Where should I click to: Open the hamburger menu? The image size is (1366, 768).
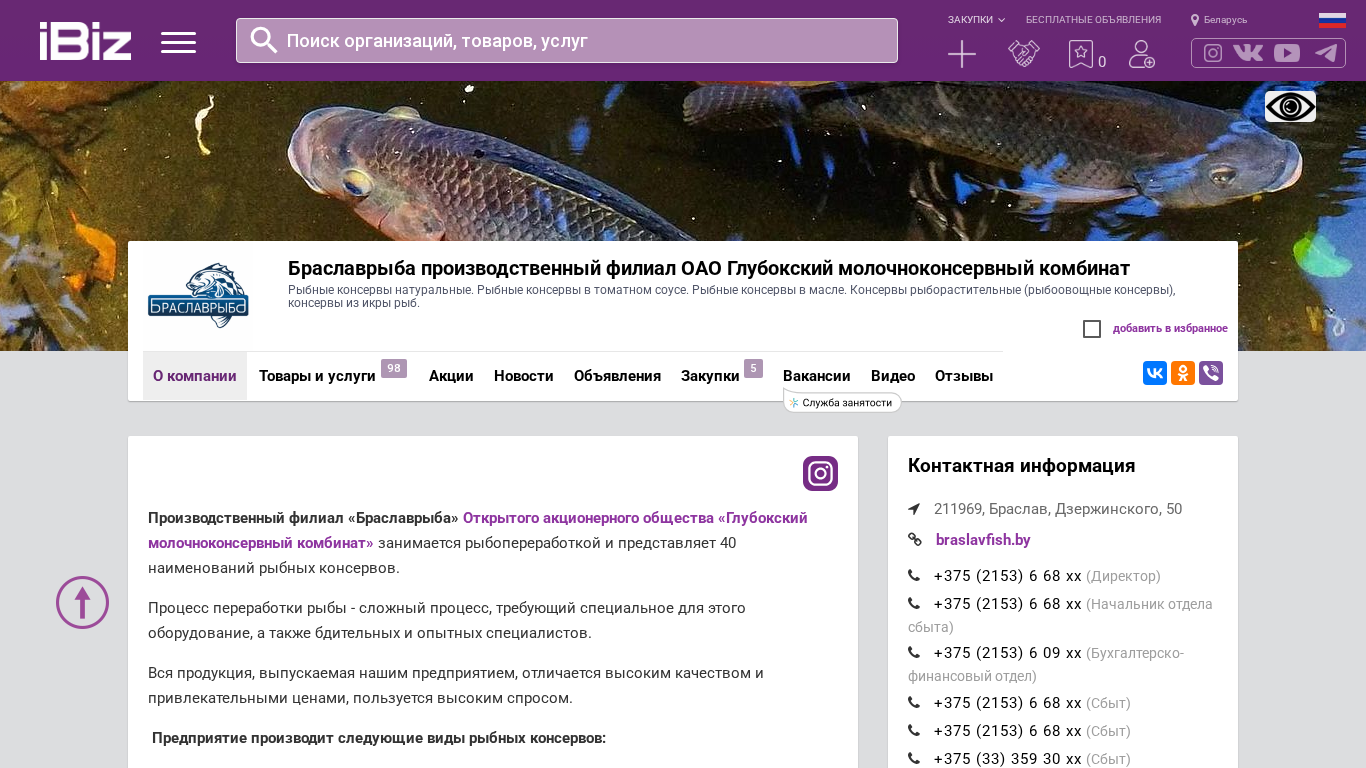[x=178, y=42]
